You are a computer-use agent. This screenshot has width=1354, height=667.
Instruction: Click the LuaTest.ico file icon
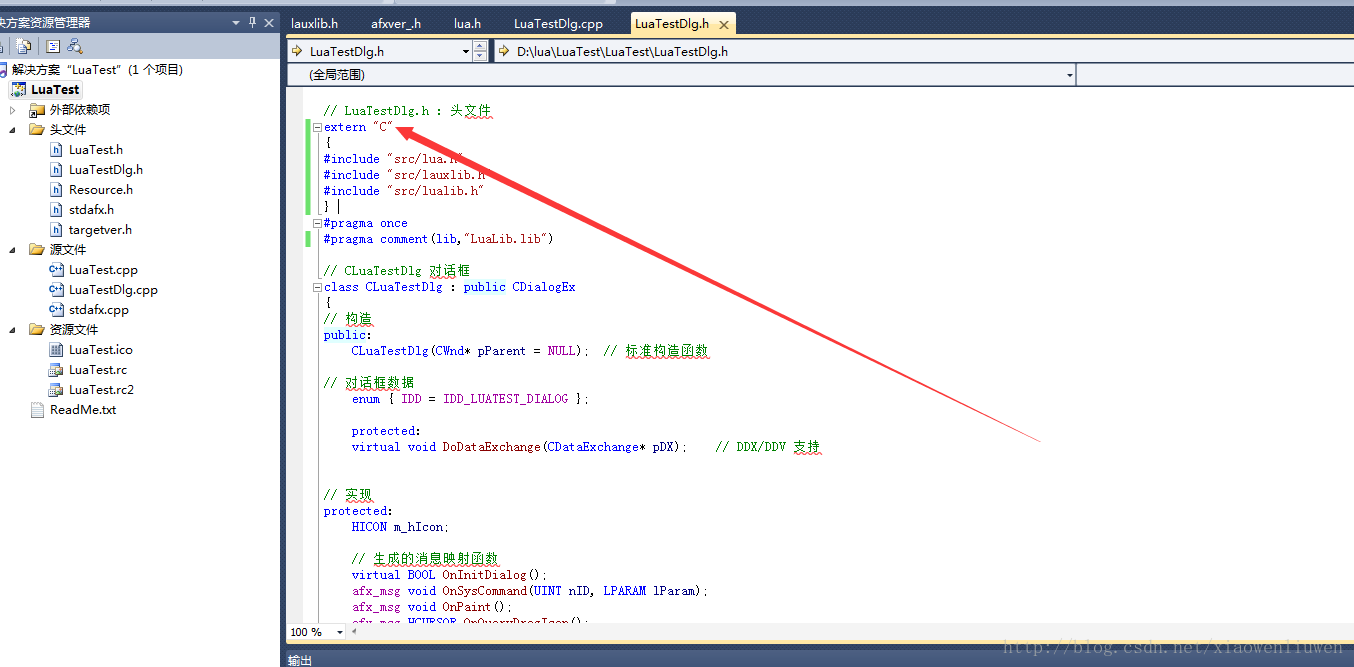coord(57,349)
